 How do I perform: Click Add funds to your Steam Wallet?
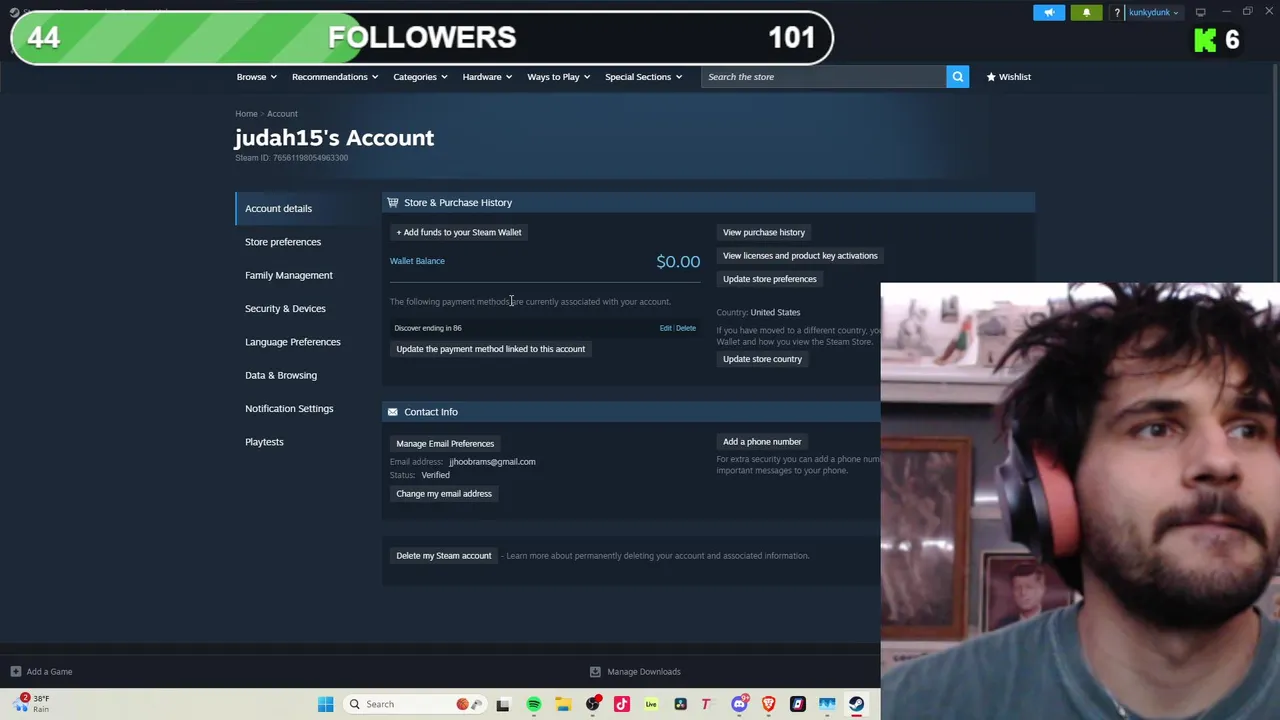458,232
